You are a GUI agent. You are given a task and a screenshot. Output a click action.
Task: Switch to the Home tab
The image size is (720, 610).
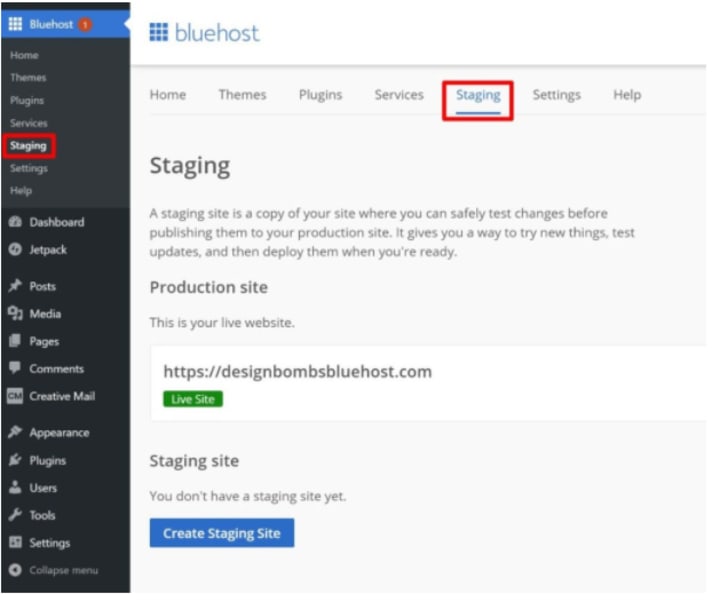pyautogui.click(x=168, y=95)
